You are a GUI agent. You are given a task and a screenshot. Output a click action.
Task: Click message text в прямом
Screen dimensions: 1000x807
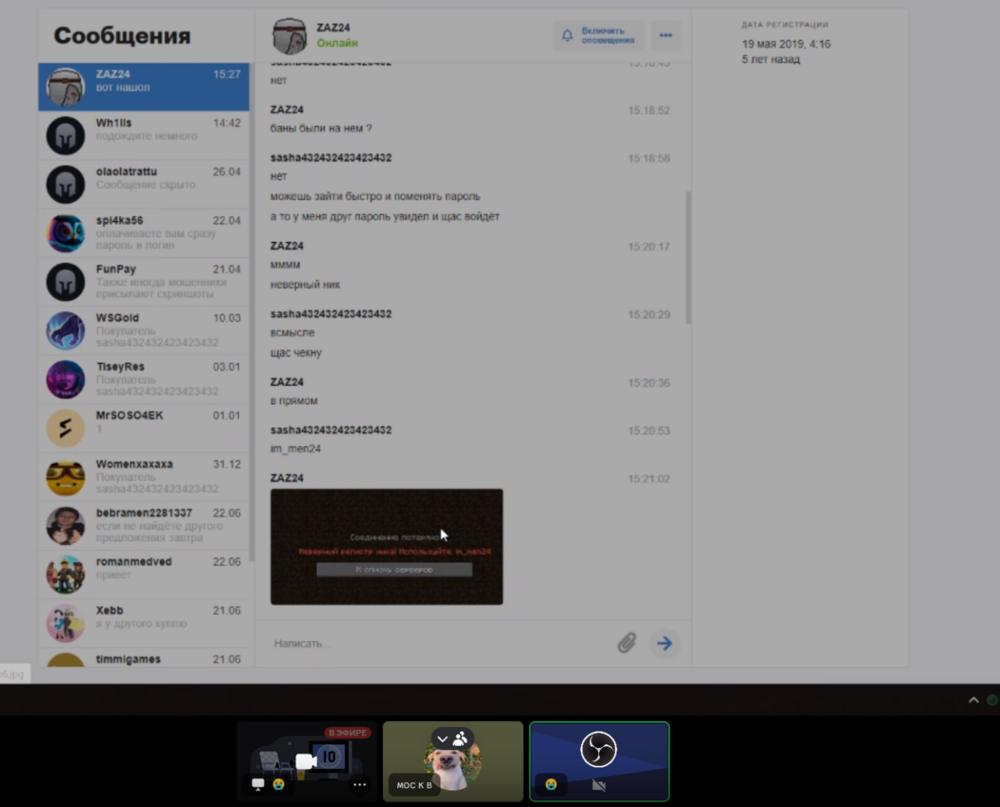tap(294, 401)
